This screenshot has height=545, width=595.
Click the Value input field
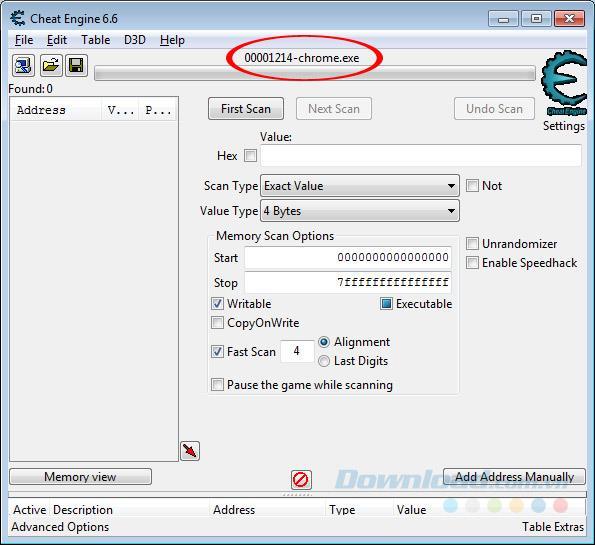tap(421, 155)
